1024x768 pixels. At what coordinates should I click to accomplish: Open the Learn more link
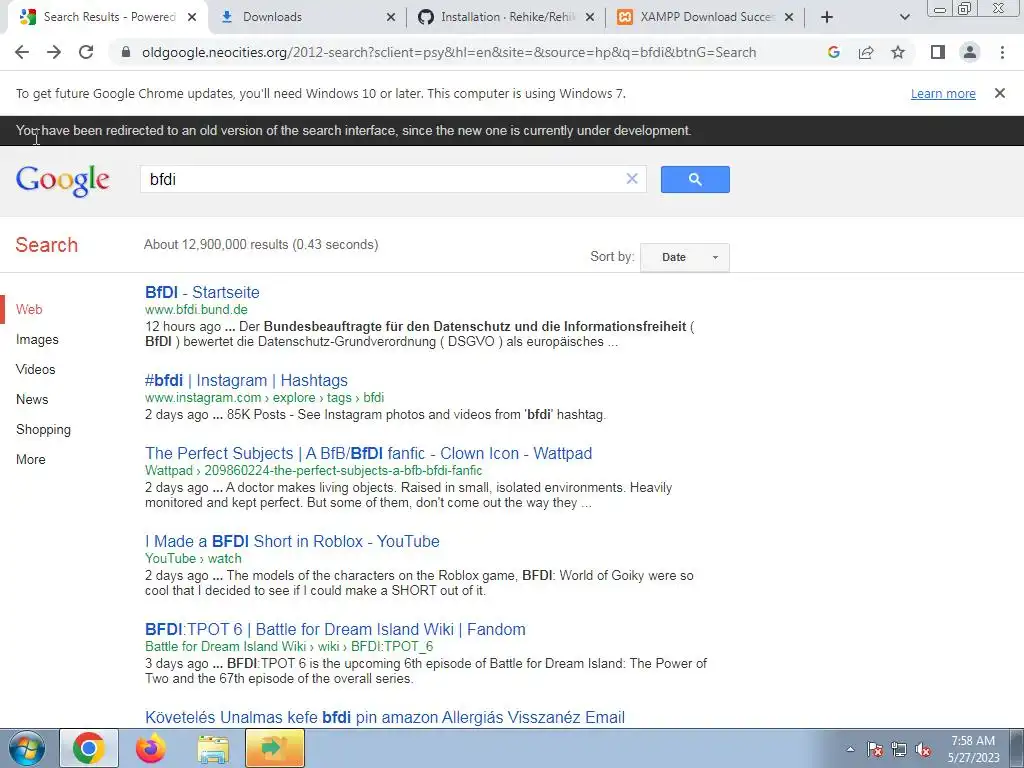(x=943, y=93)
